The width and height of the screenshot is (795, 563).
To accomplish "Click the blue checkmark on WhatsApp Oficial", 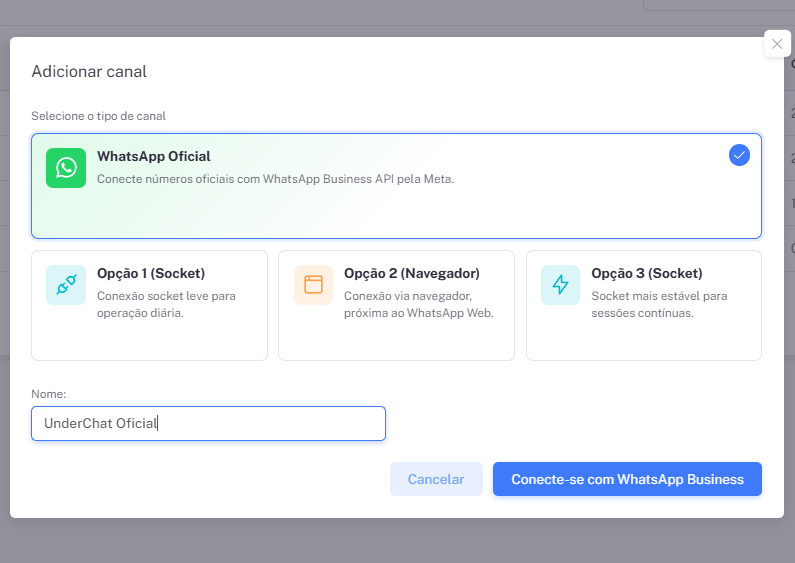I will pos(739,155).
